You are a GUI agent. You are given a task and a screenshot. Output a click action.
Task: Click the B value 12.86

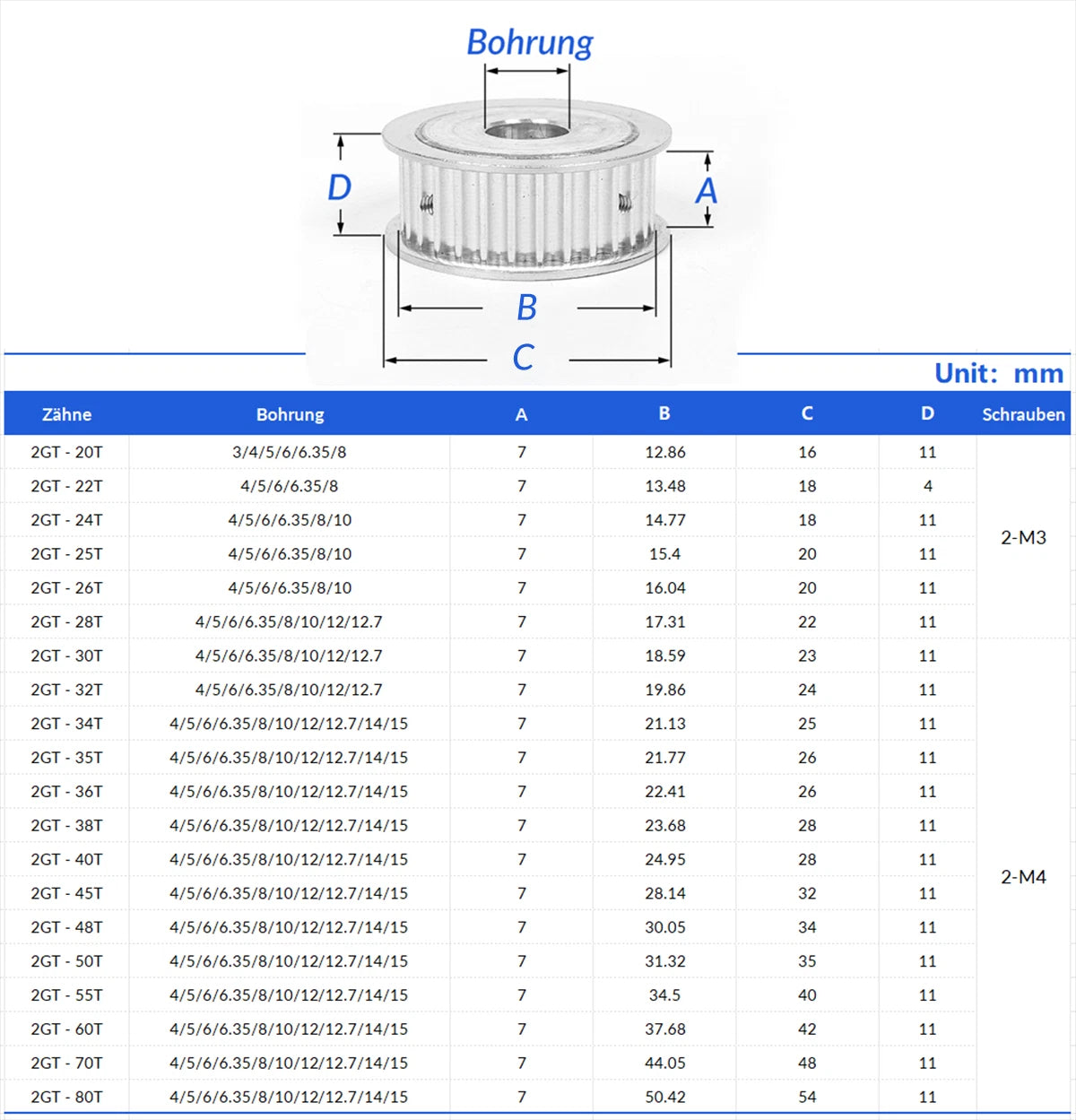pyautogui.click(x=664, y=452)
